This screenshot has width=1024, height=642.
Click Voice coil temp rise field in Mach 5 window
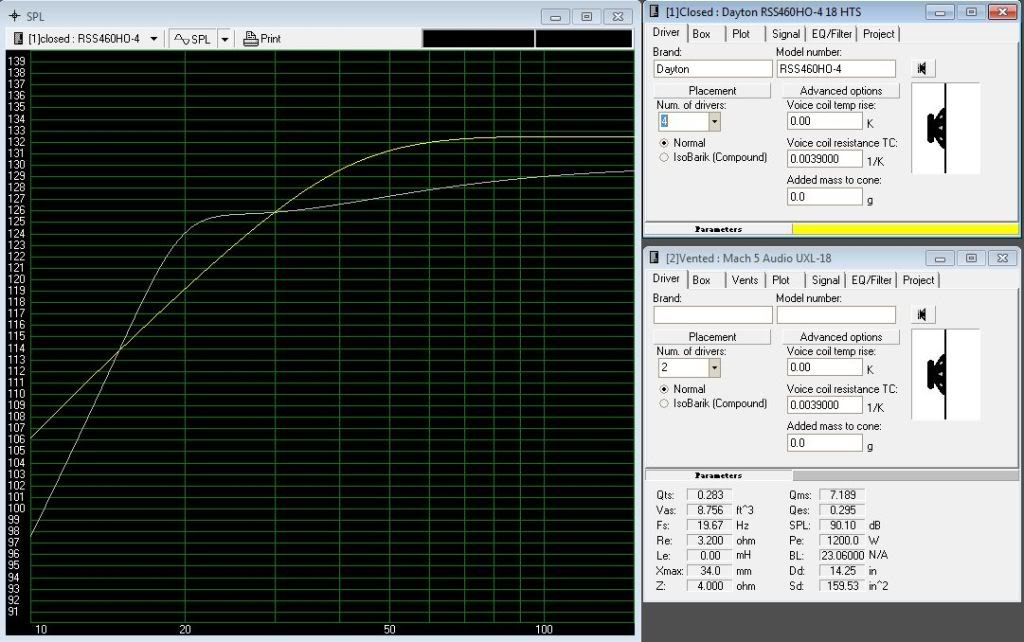tap(825, 368)
